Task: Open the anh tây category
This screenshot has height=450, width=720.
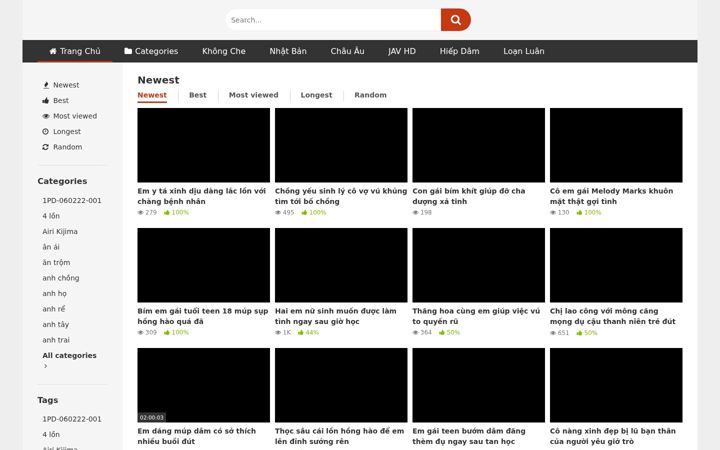Action: click(x=56, y=325)
